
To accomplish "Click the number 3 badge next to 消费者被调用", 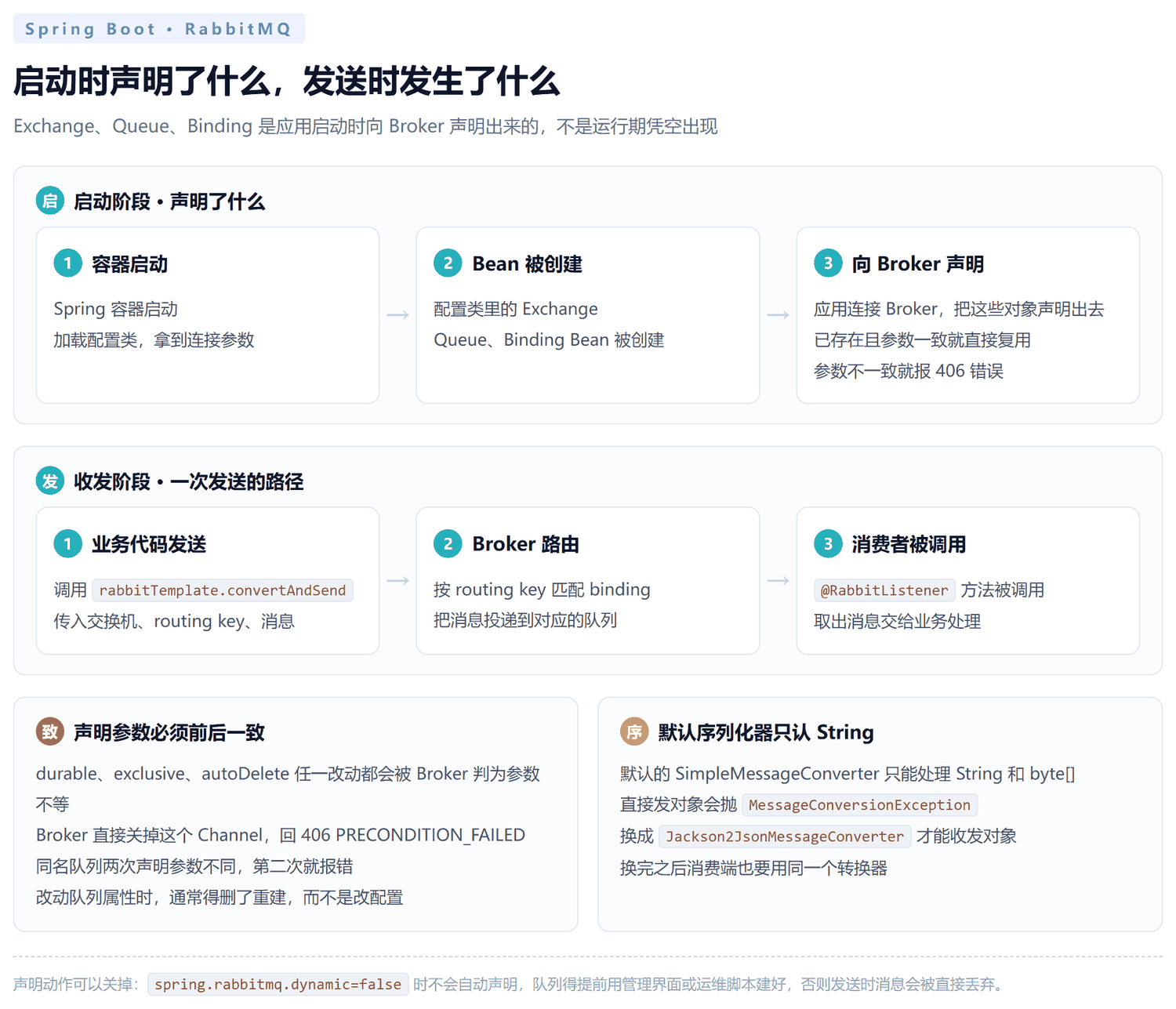I will 828,543.
